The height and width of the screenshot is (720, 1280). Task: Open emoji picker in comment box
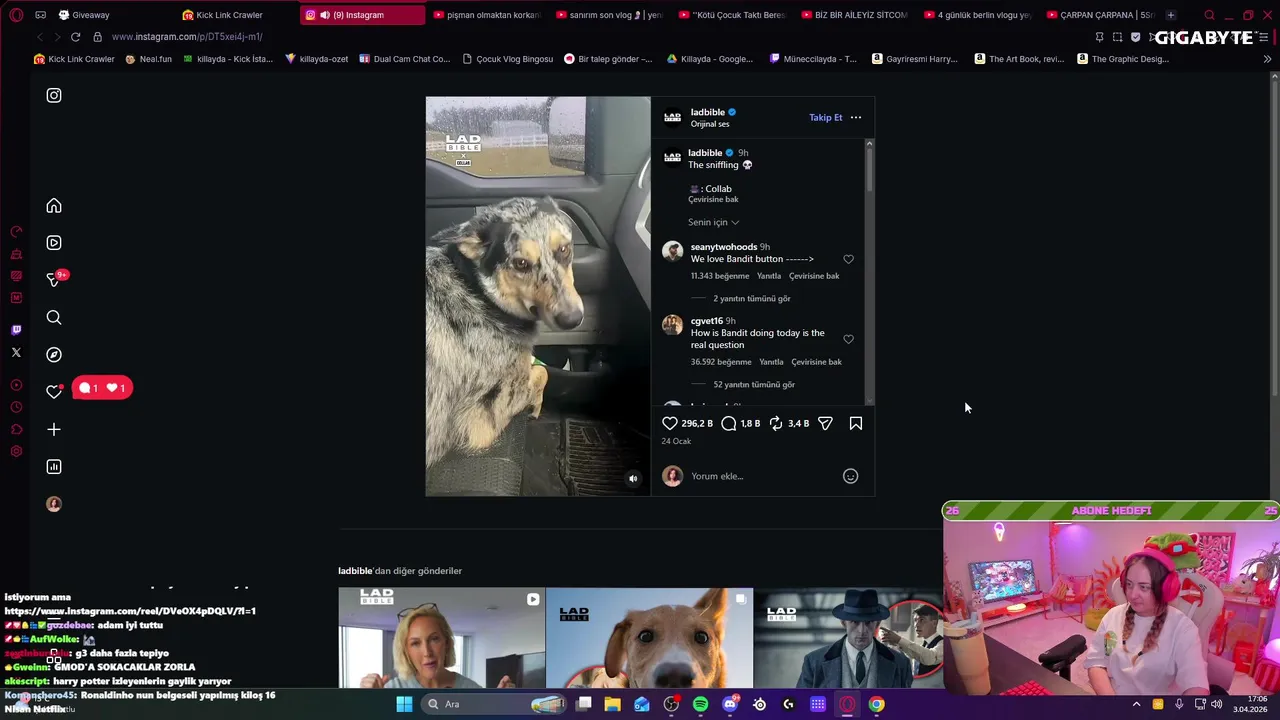click(850, 476)
